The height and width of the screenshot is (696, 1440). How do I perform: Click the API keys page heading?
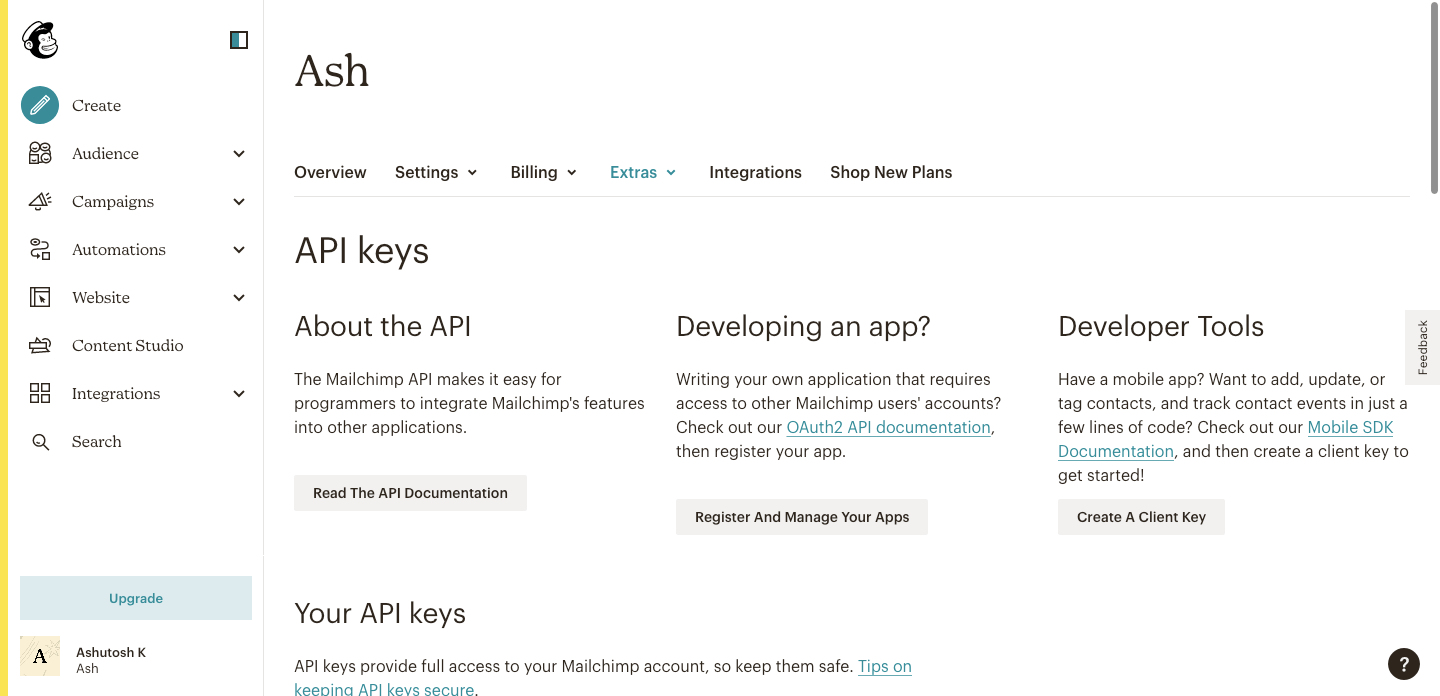pos(362,251)
